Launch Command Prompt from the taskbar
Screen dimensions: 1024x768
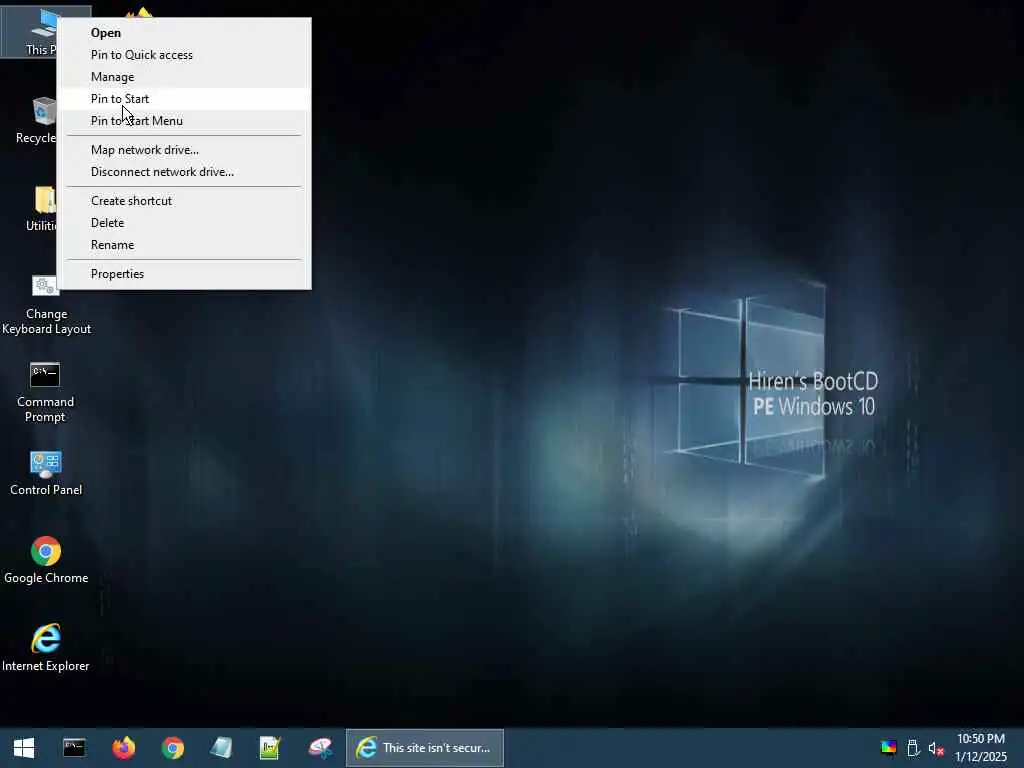coord(74,748)
